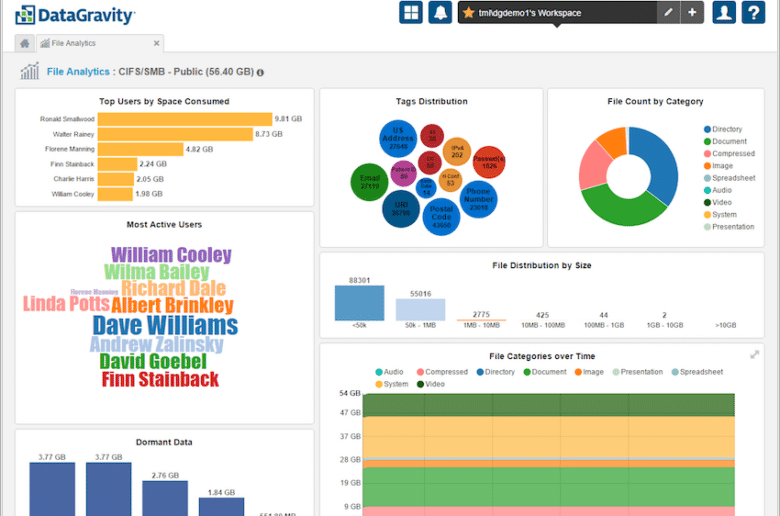Select Florene Manning's 4.82 GB bar
Screen dimensions: 780x516
pos(141,149)
